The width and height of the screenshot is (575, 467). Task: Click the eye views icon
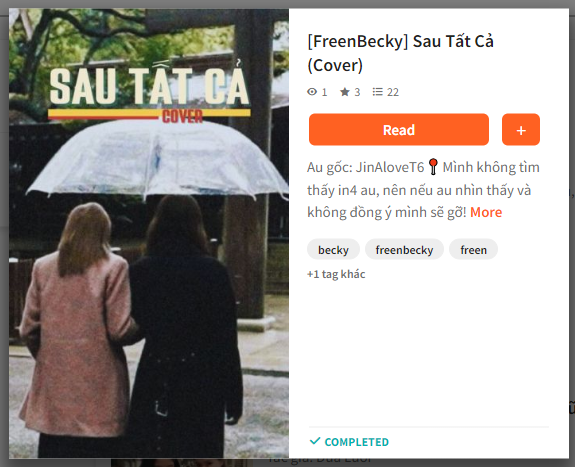point(312,92)
